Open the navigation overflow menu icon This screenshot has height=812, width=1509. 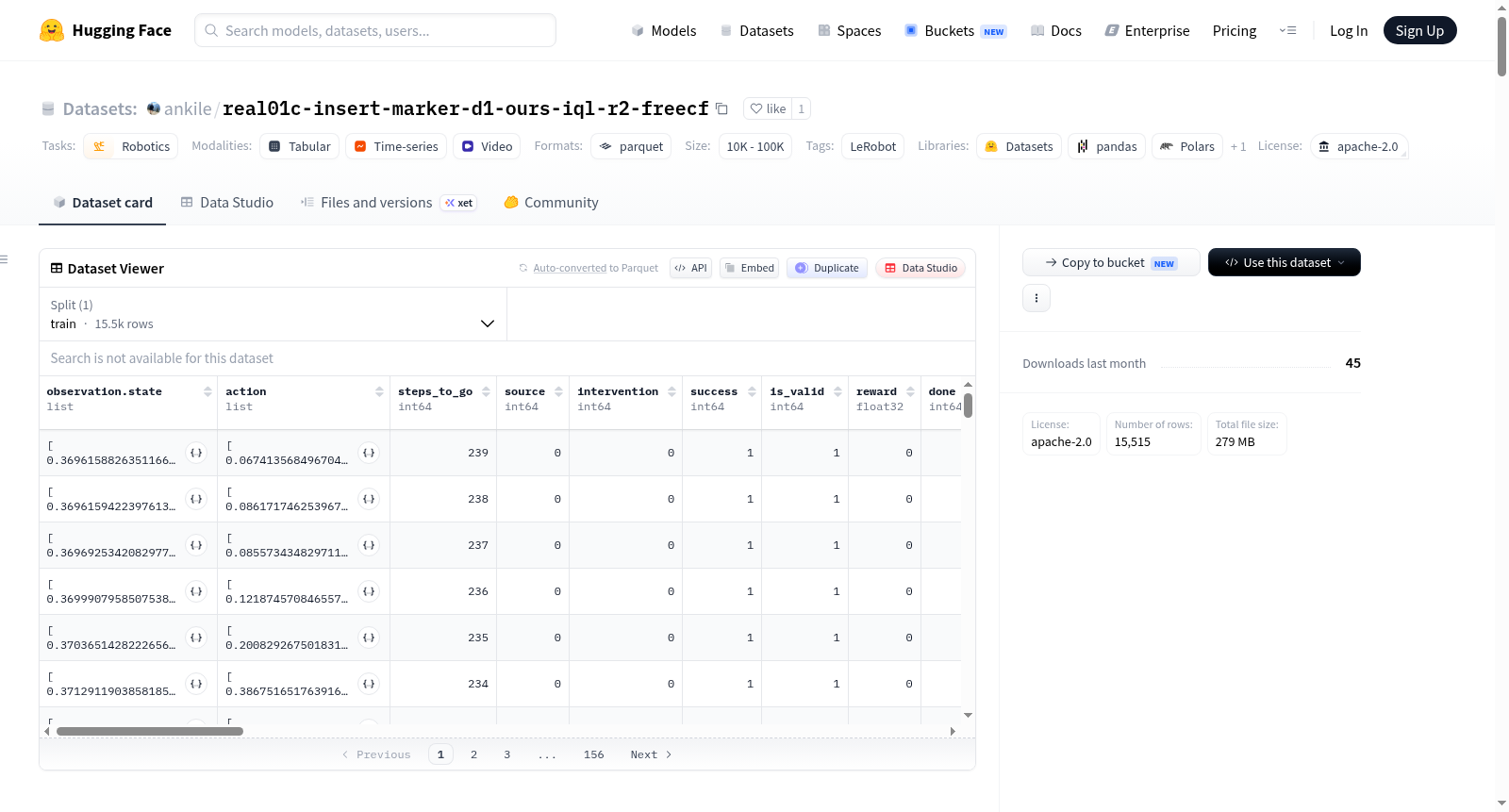click(1287, 30)
